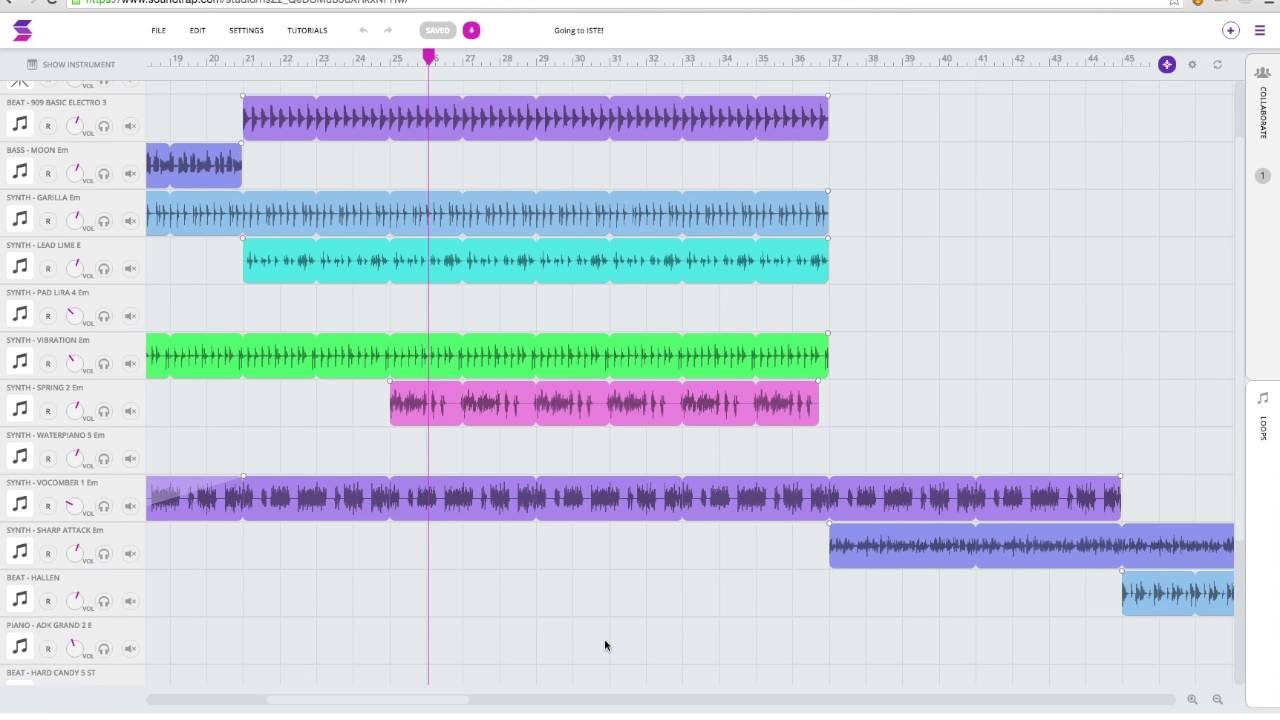
Task: Click the SHOW INSTRUMENT button
Action: coord(69,65)
